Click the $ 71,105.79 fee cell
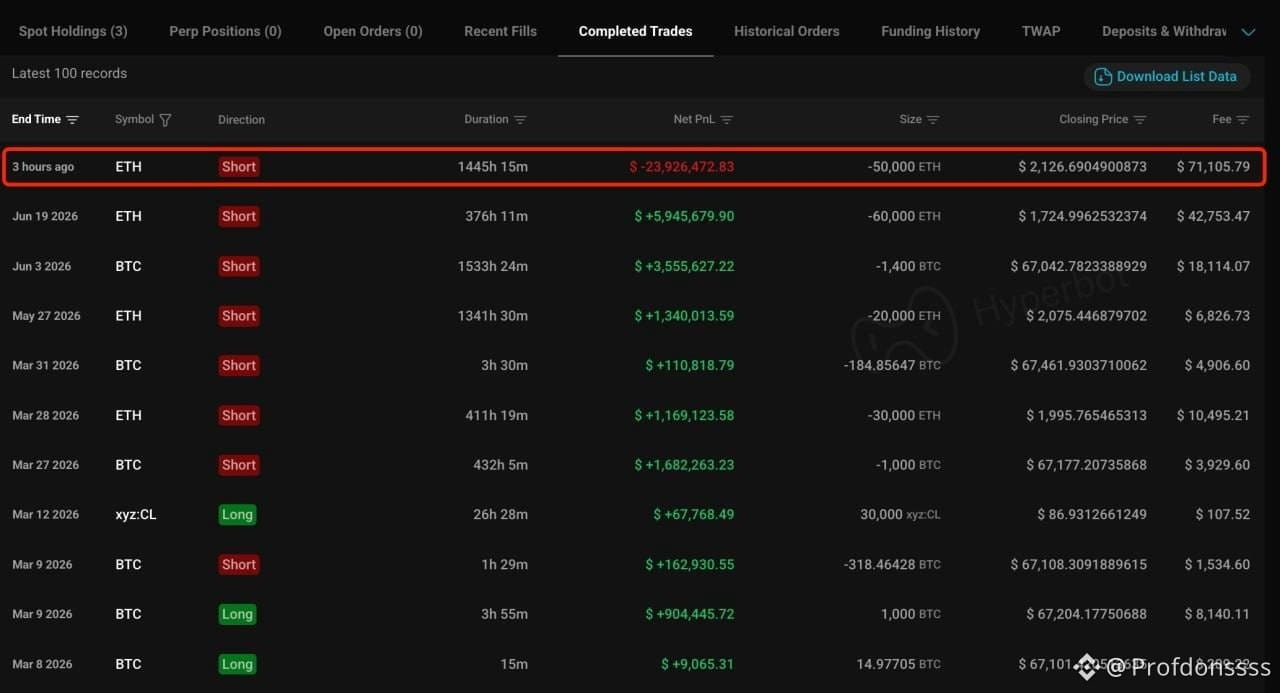This screenshot has width=1280, height=693. tap(1213, 167)
